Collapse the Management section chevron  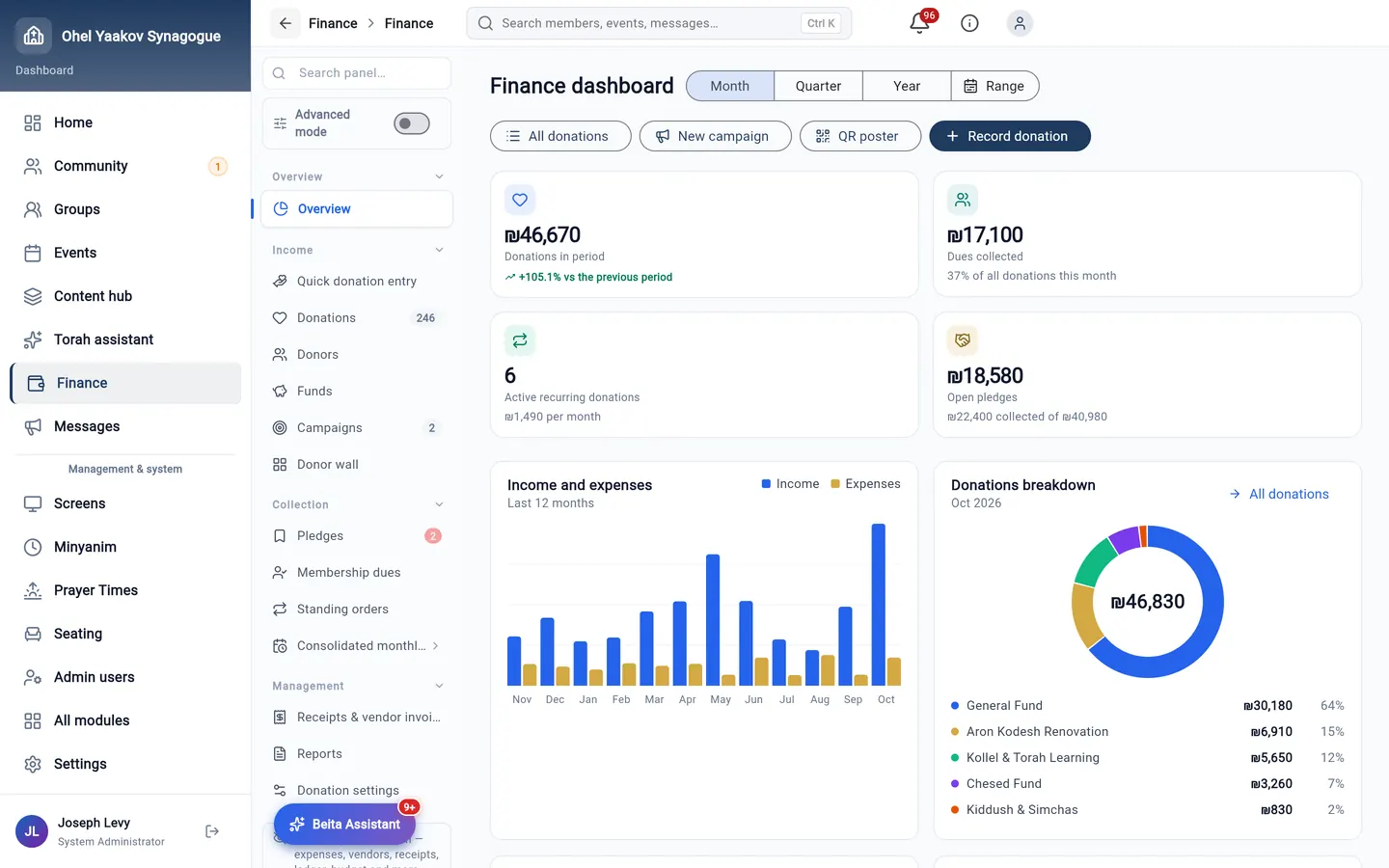[x=440, y=686]
